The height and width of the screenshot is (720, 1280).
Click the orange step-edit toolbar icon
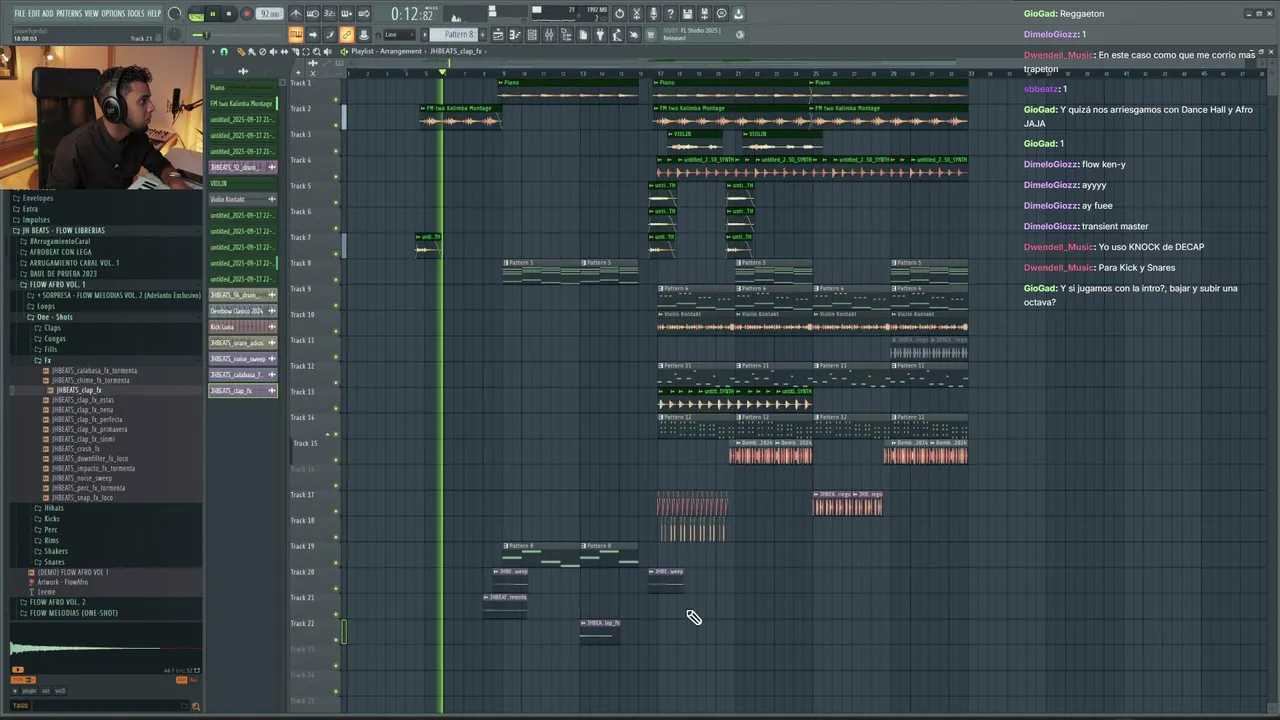tap(296, 35)
